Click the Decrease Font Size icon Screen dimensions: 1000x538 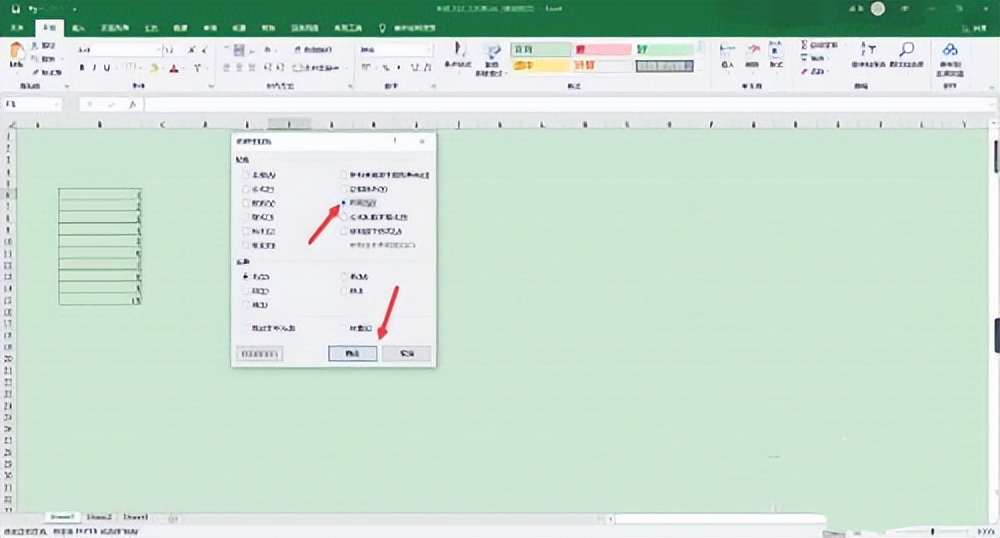coord(205,49)
